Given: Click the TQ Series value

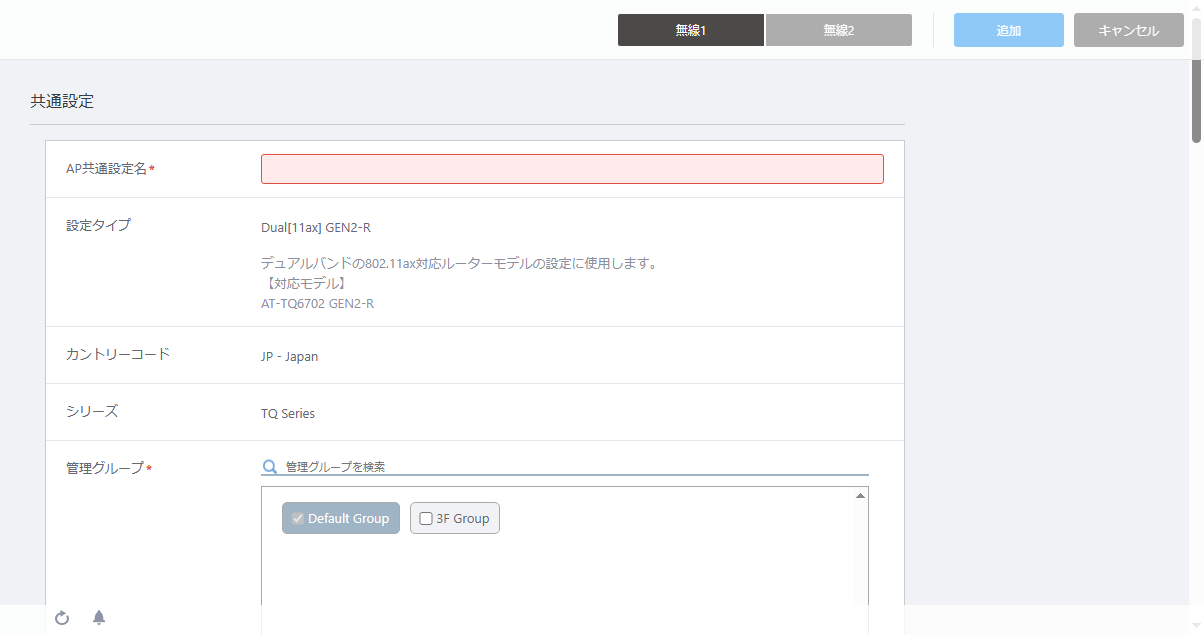Looking at the screenshot, I should click(288, 413).
